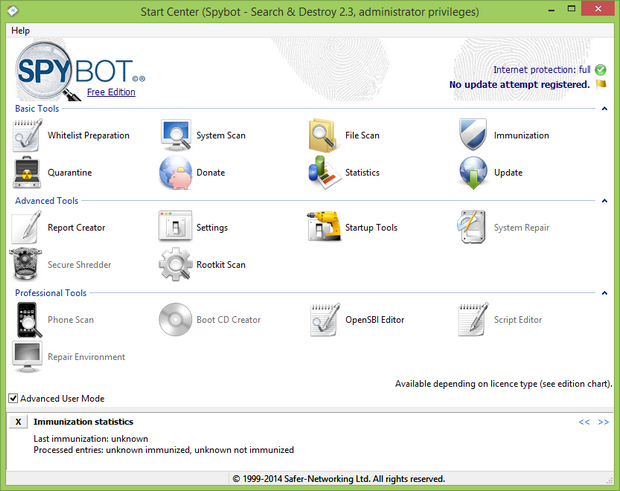
Task: Click the window resize grip corner
Action: coord(609,480)
